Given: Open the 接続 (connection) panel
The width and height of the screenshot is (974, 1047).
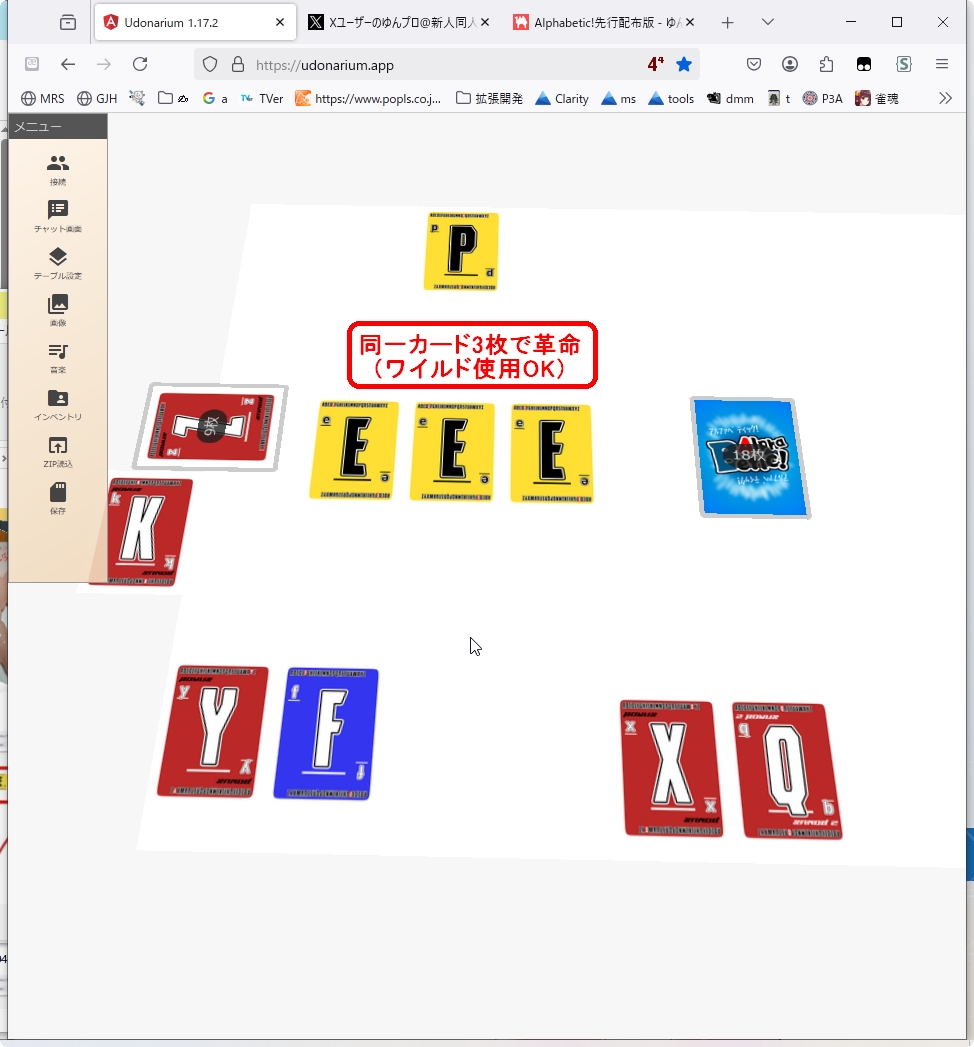Looking at the screenshot, I should [58, 170].
